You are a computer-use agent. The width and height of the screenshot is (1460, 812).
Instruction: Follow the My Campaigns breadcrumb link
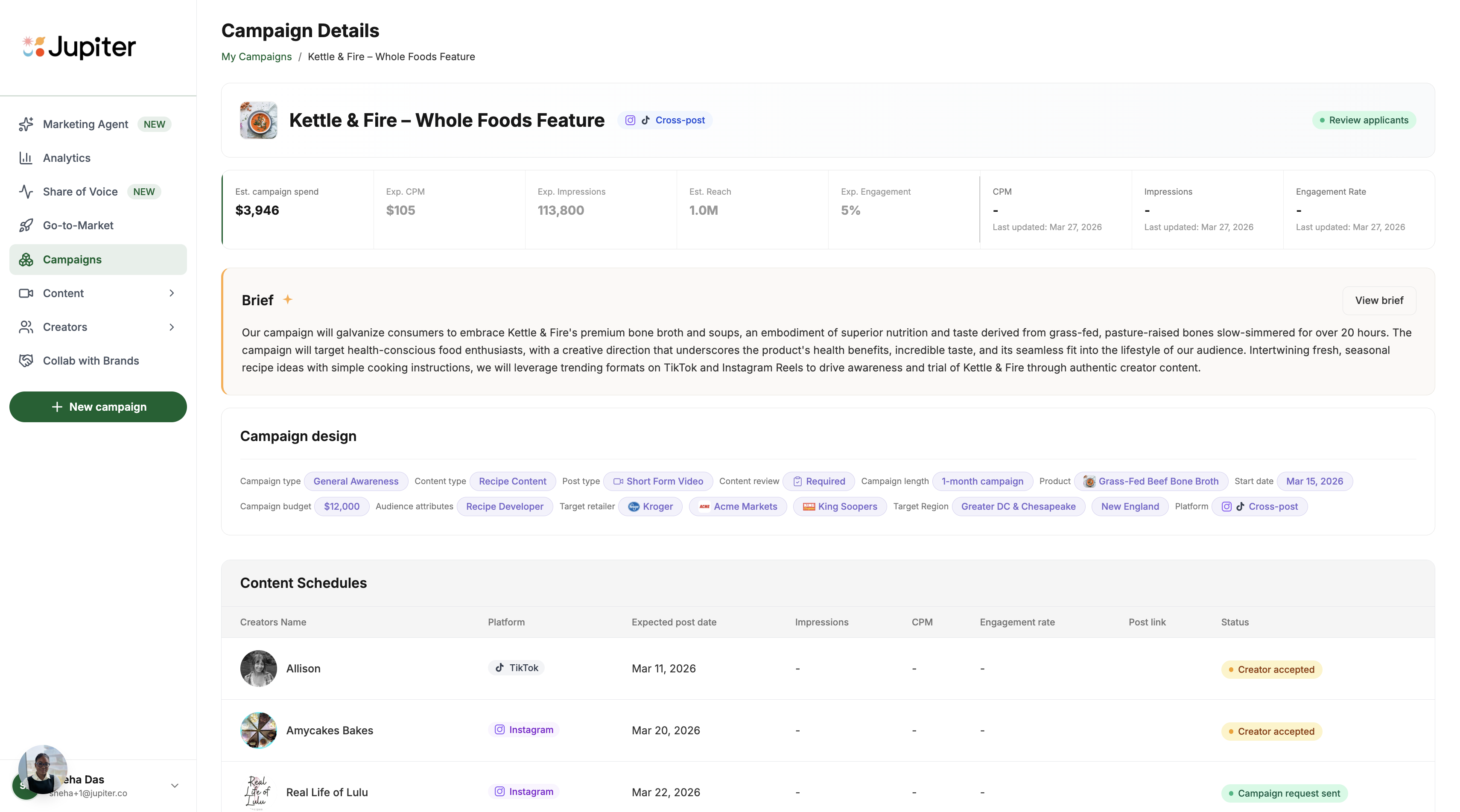pyautogui.click(x=256, y=57)
